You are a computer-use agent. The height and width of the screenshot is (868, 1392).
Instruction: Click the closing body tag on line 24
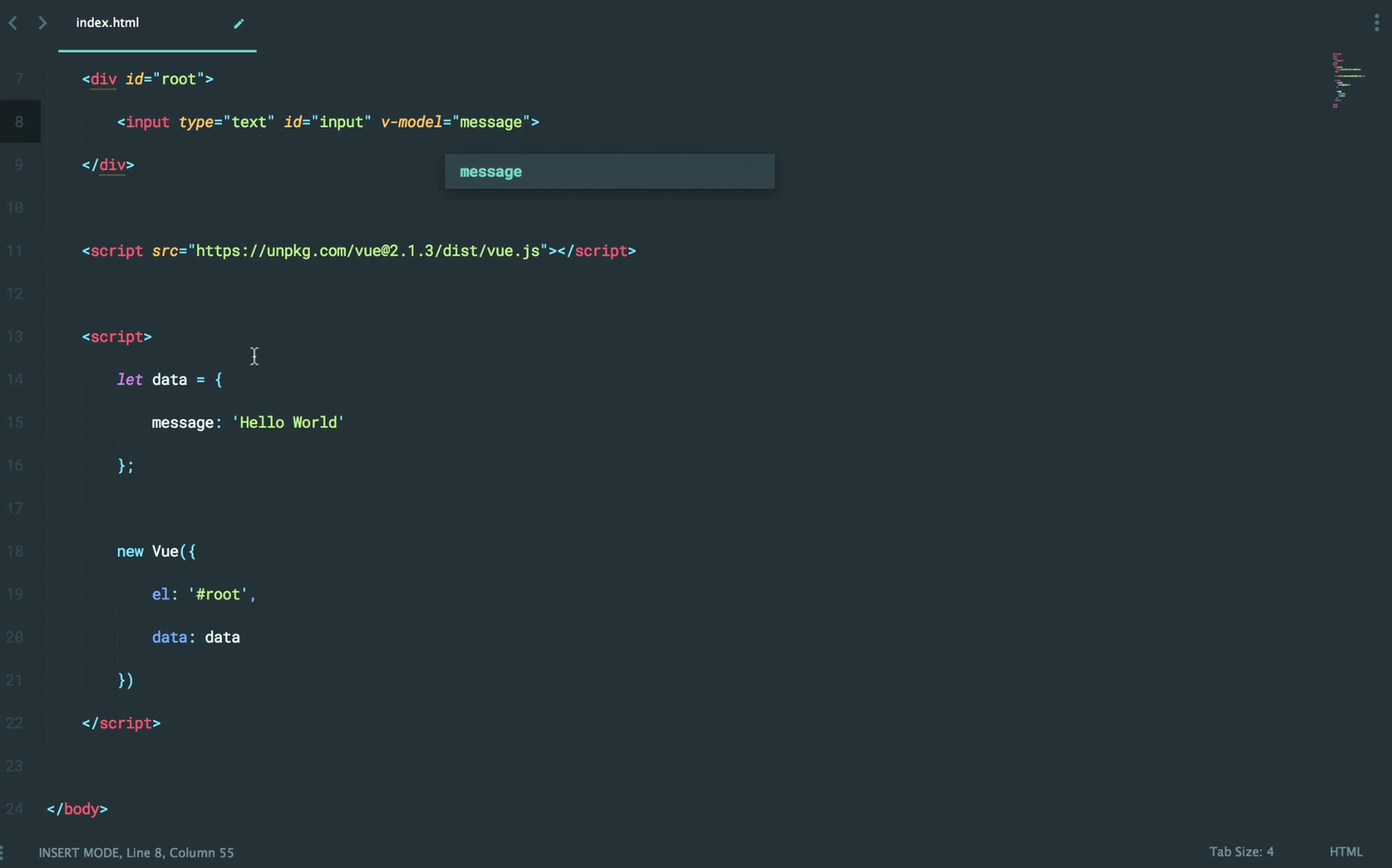point(78,809)
